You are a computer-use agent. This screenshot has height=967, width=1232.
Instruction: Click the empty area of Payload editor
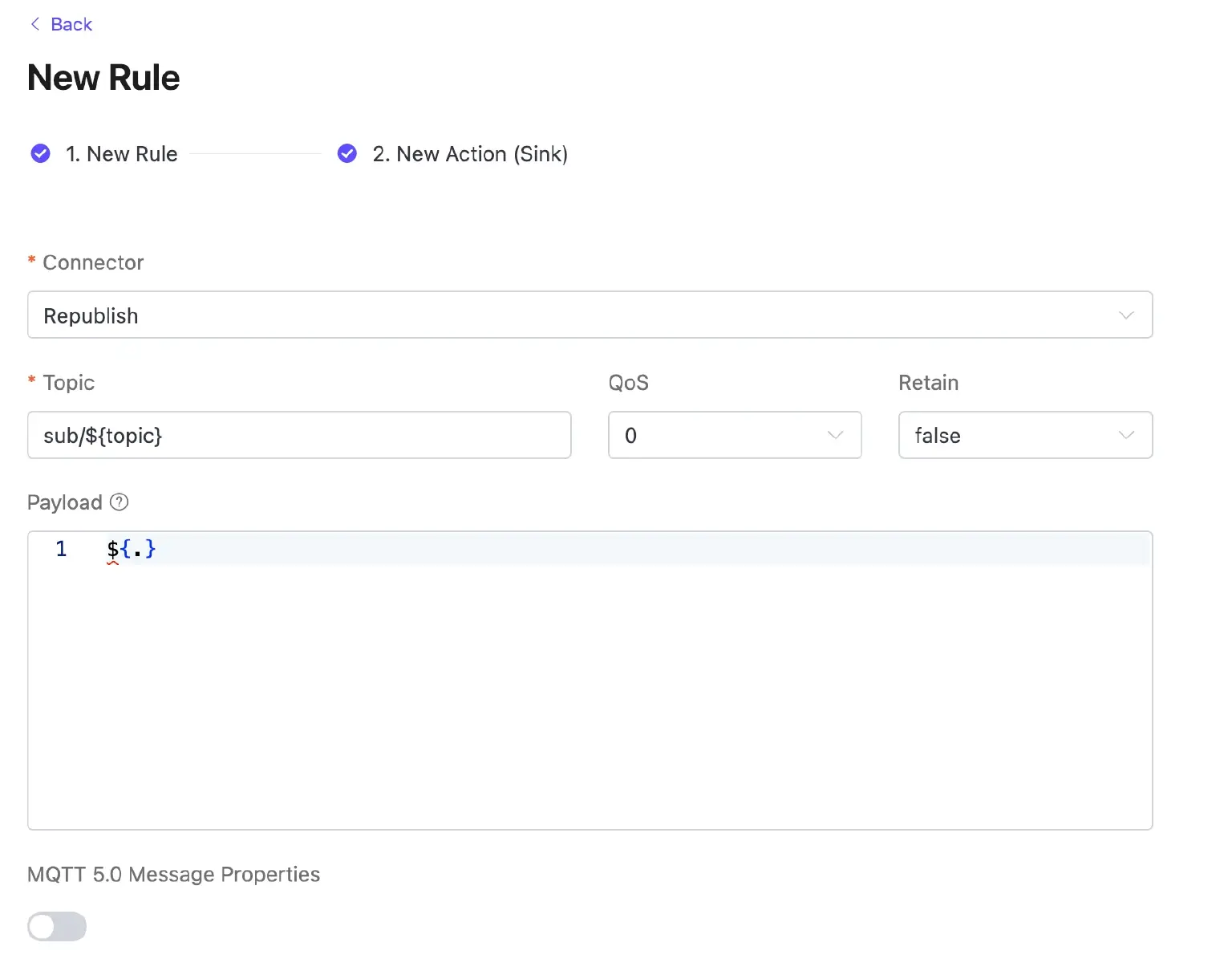coord(590,698)
